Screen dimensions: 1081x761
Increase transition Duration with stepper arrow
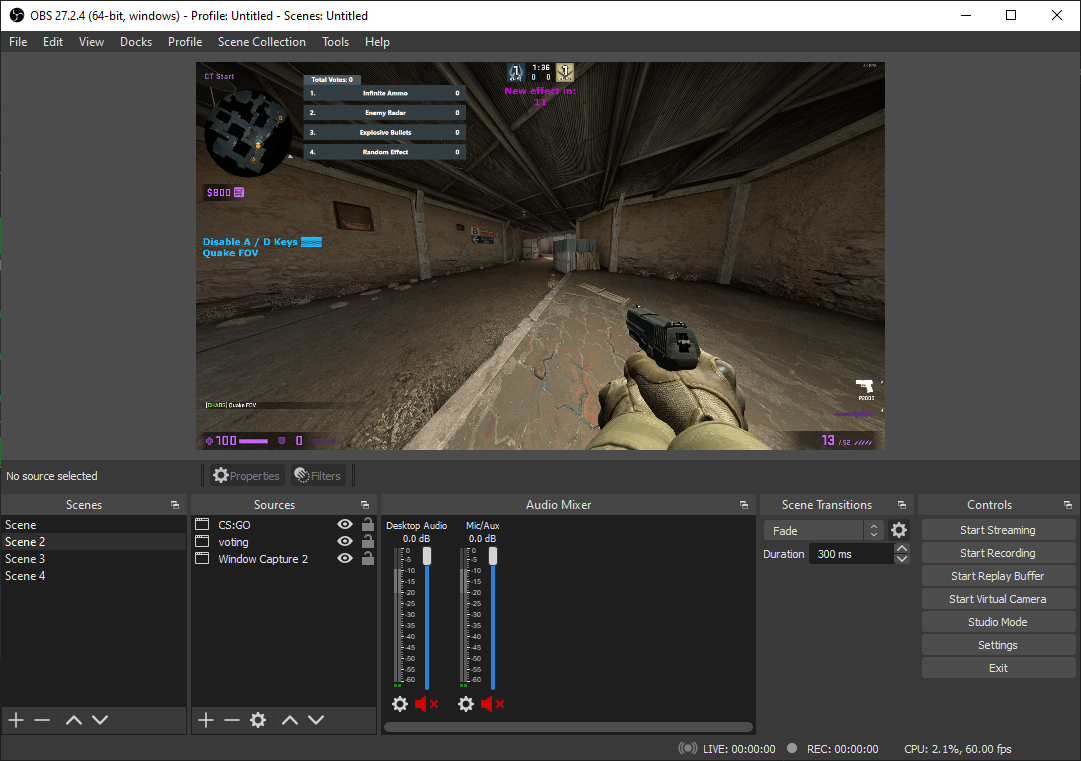point(902,547)
